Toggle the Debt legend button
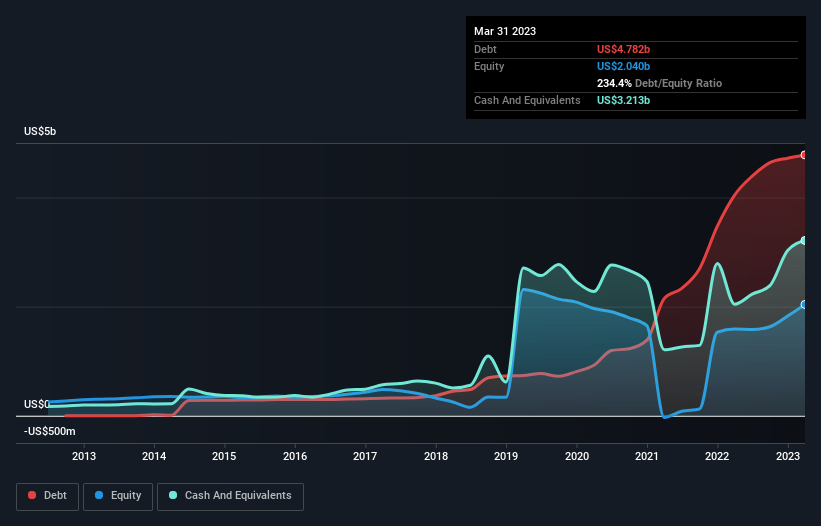Screen dimensions: 821x526 (x=48, y=496)
